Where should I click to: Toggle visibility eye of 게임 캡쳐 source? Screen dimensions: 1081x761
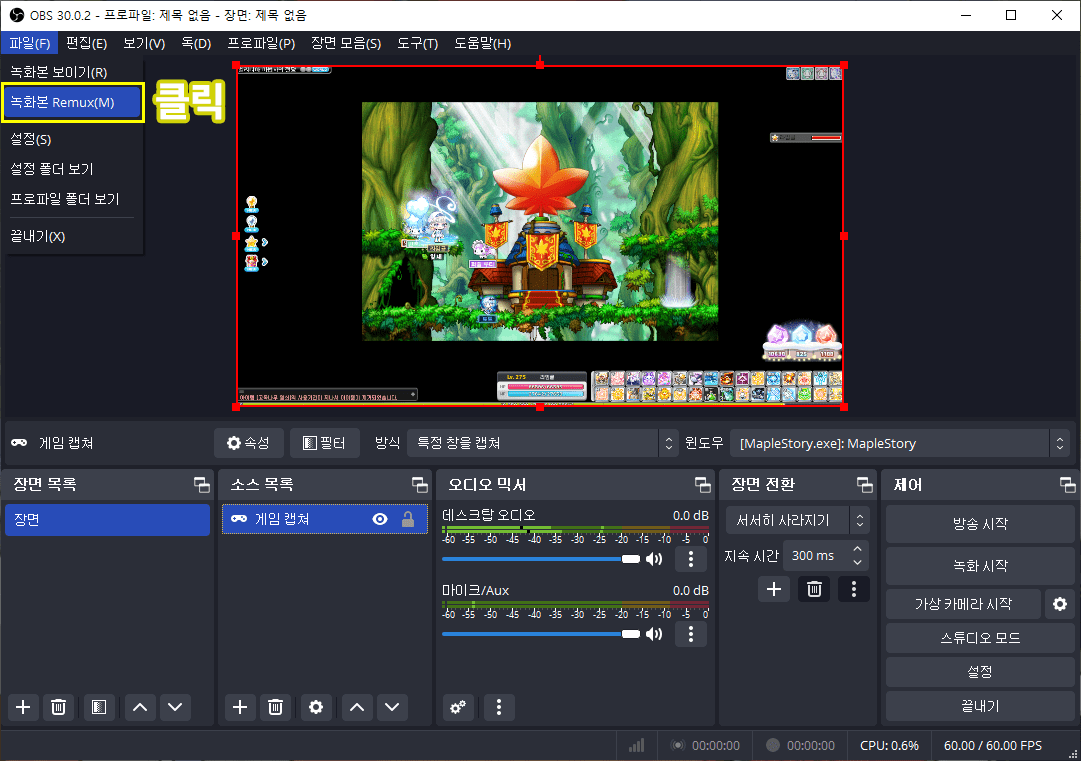coord(380,519)
